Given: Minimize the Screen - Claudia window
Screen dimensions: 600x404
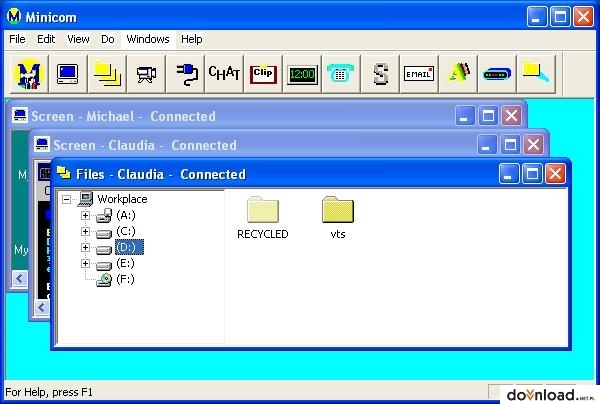Looking at the screenshot, I should click(487, 145).
